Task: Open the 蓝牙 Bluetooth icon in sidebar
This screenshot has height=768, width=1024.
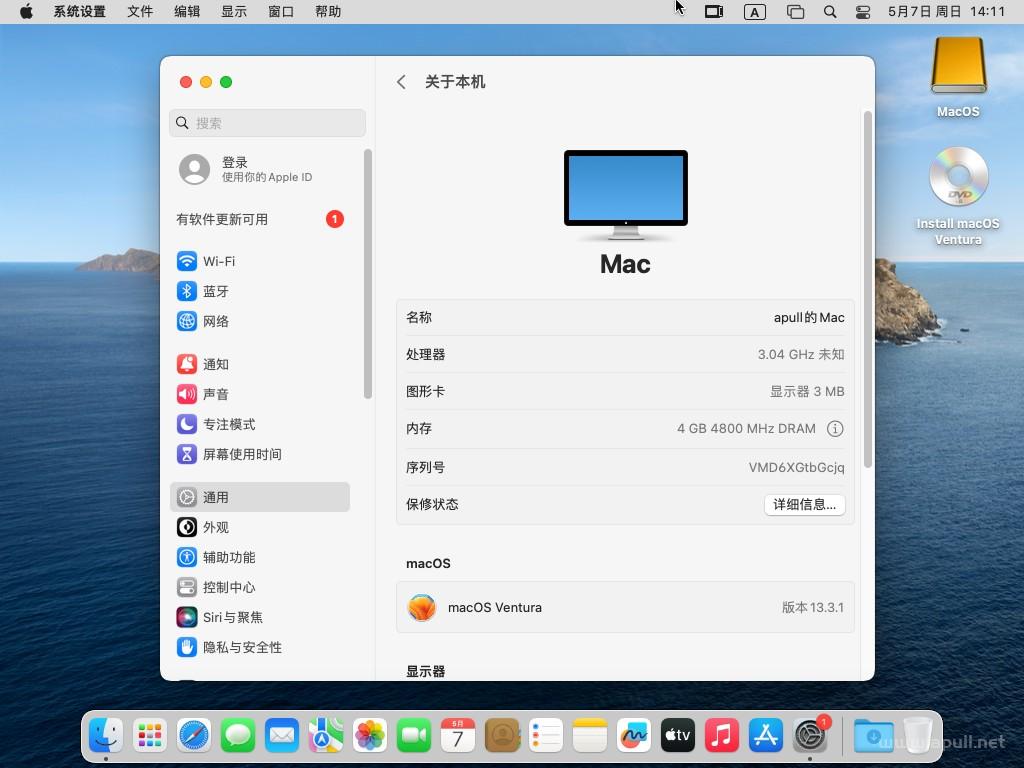Action: click(x=187, y=291)
